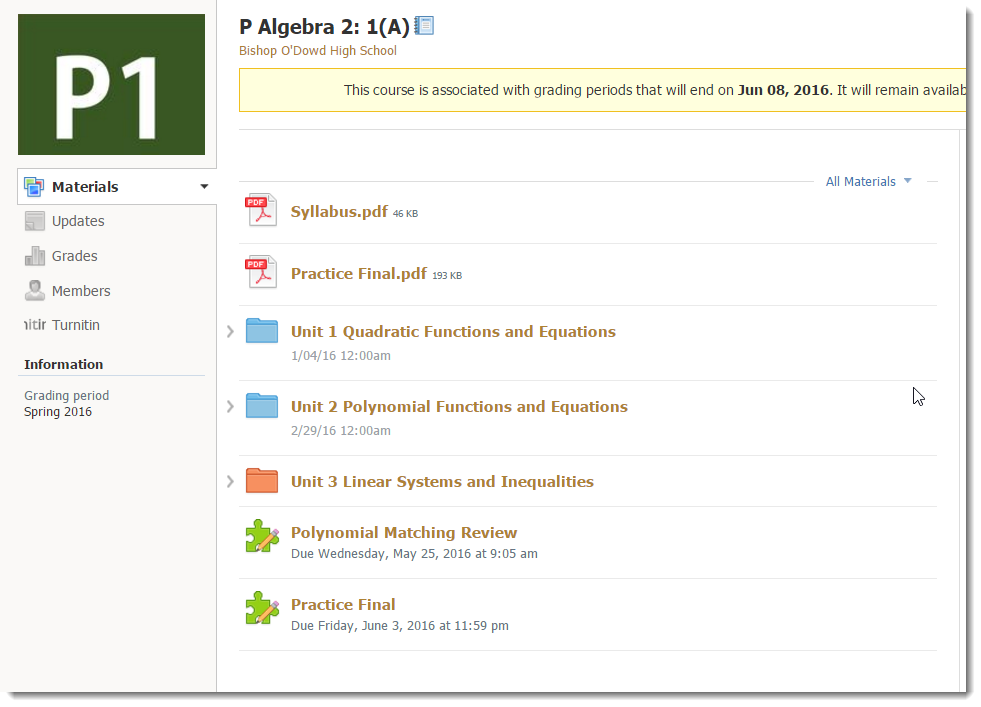
Task: Click the blue Unit 1 folder icon
Action: tap(261, 331)
